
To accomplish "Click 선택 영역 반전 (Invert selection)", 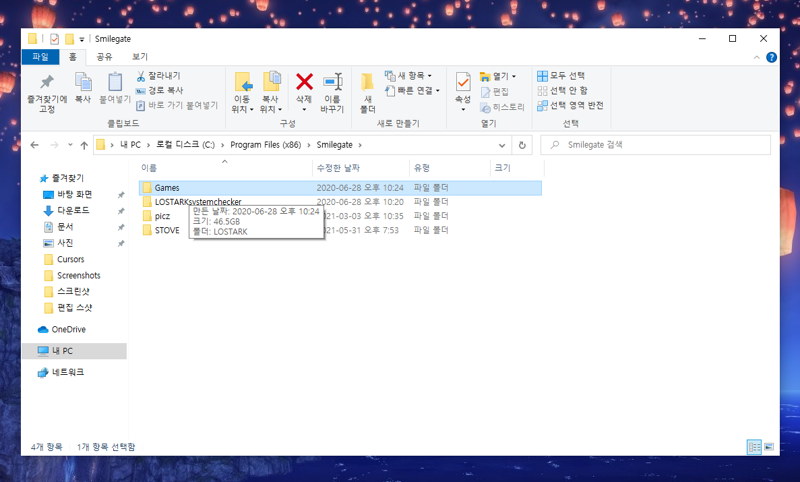I will pyautogui.click(x=570, y=105).
